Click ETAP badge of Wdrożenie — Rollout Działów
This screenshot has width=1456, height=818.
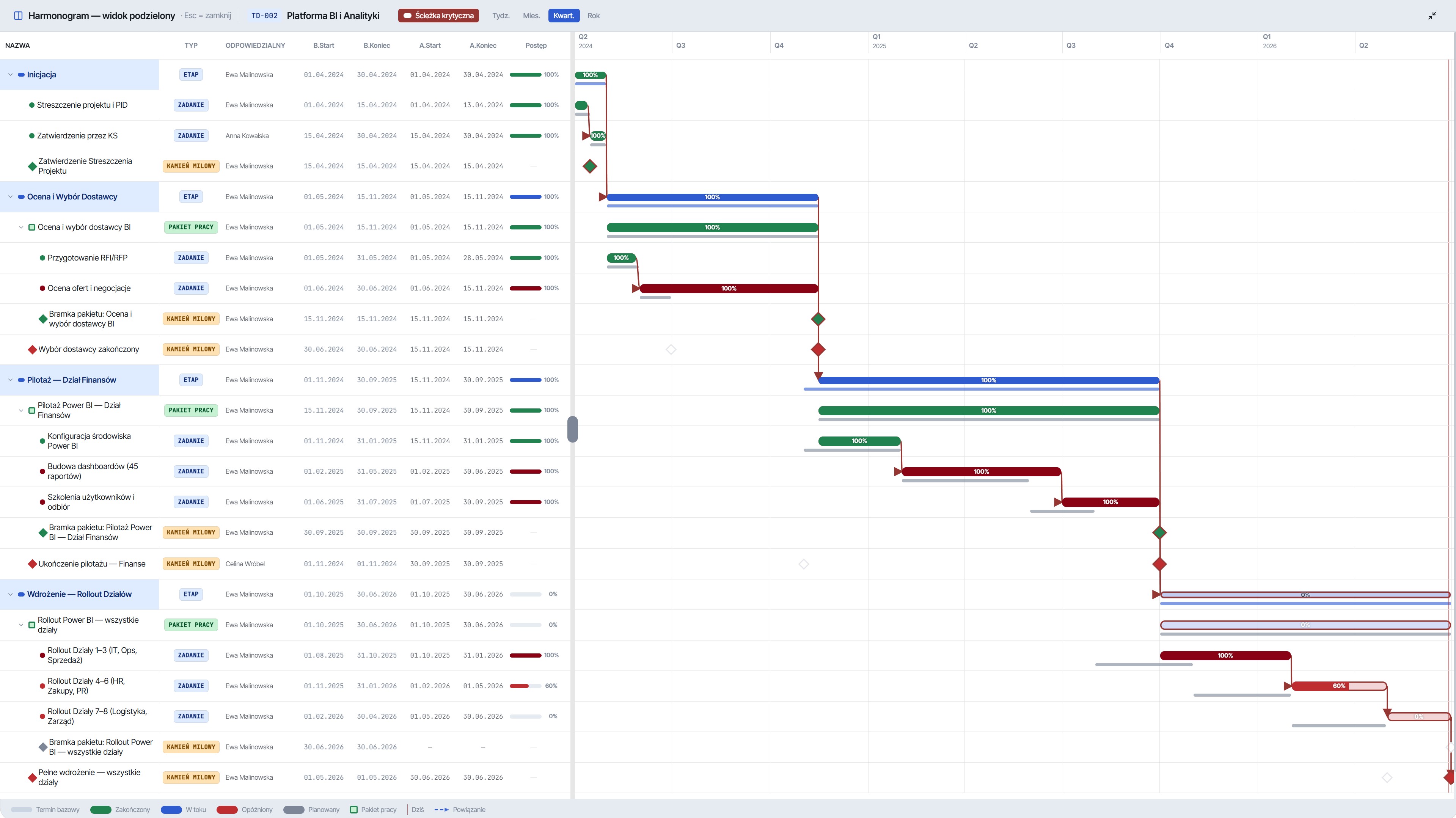point(191,594)
